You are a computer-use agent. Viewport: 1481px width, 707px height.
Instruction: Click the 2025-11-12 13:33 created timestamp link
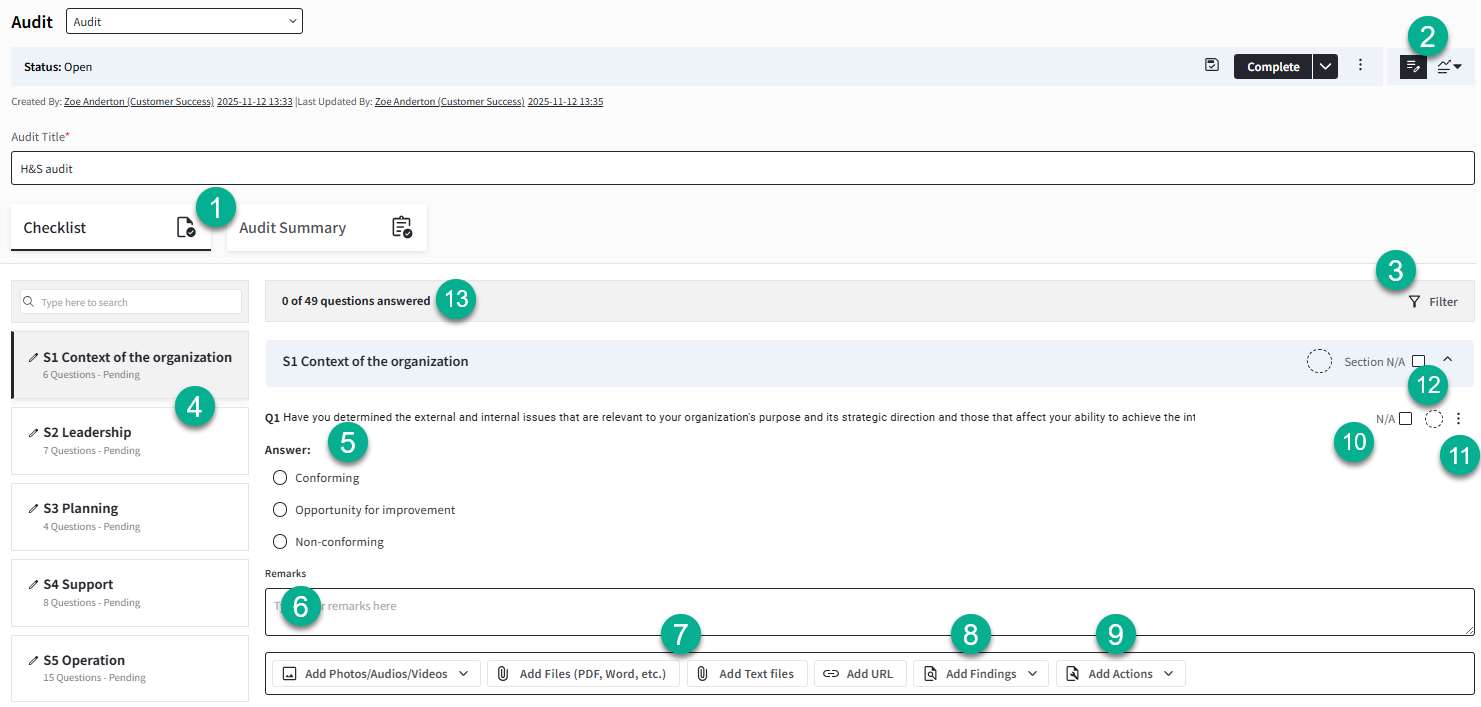tap(255, 102)
